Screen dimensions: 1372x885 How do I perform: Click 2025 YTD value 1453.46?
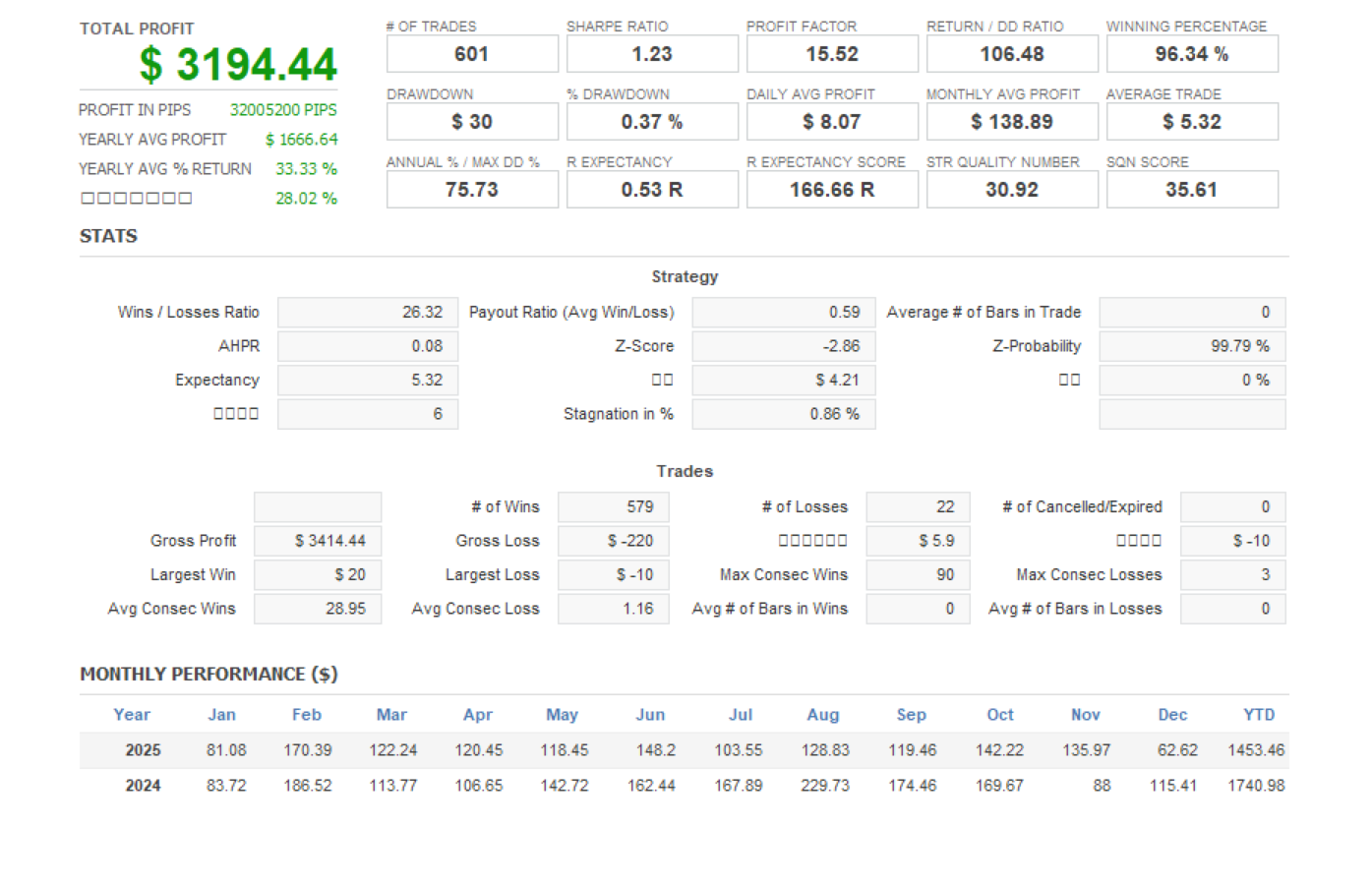tap(1256, 750)
